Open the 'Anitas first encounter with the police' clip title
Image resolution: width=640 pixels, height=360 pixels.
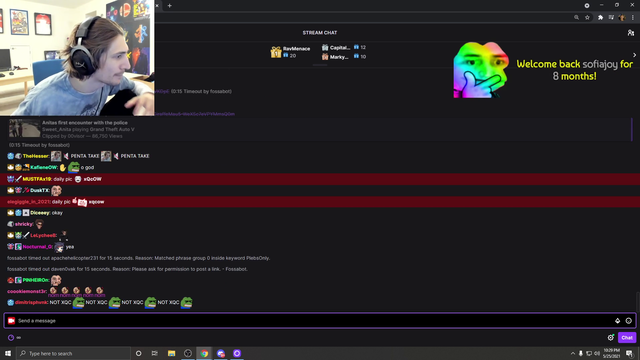click(85, 123)
